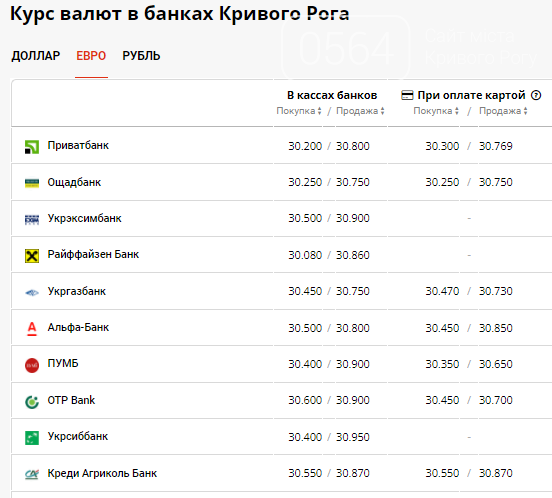Image resolution: width=552 pixels, height=498 pixels.
Task: Click the Креди Агриколь Банк name
Action: [x=102, y=473]
